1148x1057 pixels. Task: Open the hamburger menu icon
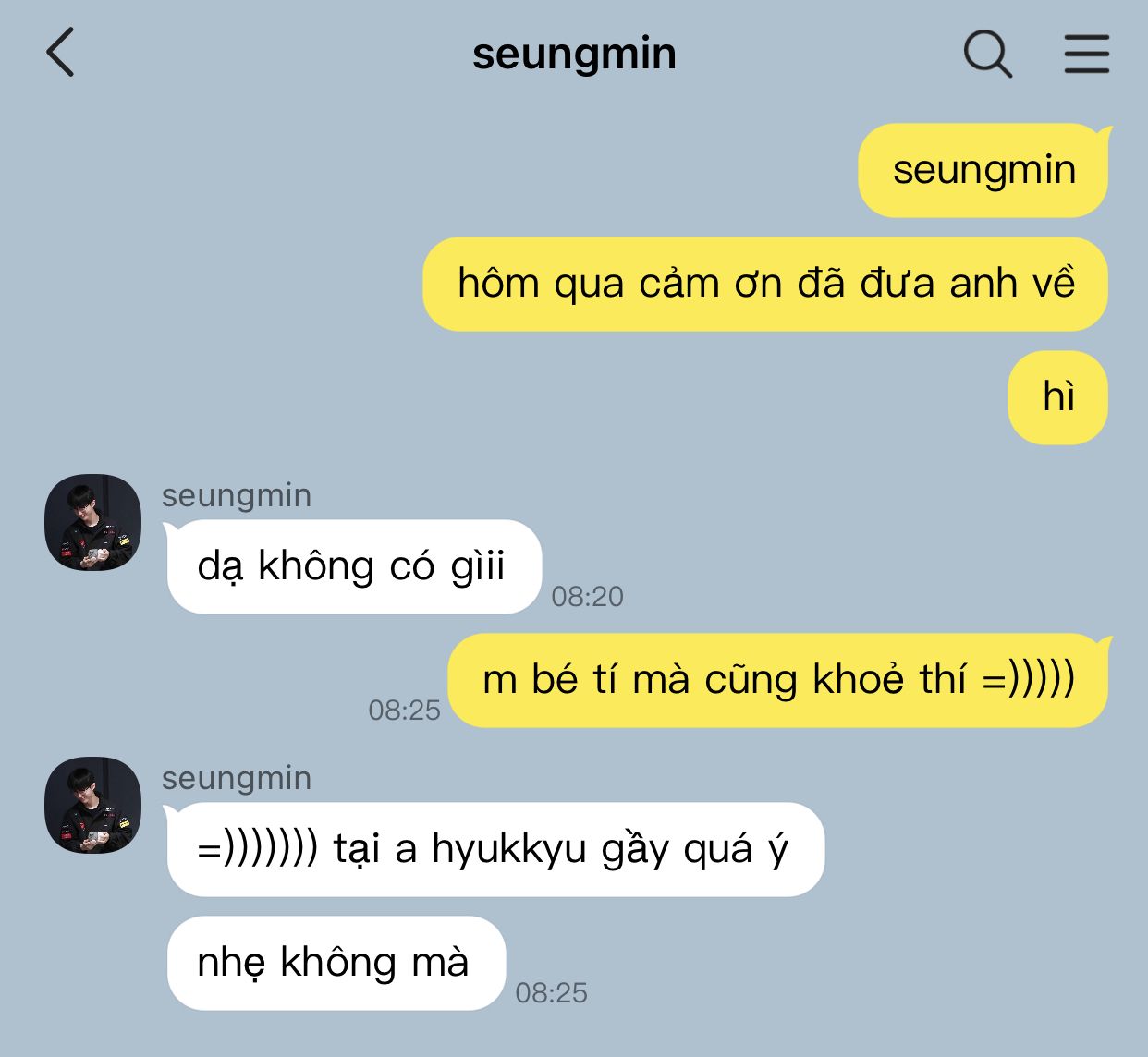(1086, 54)
